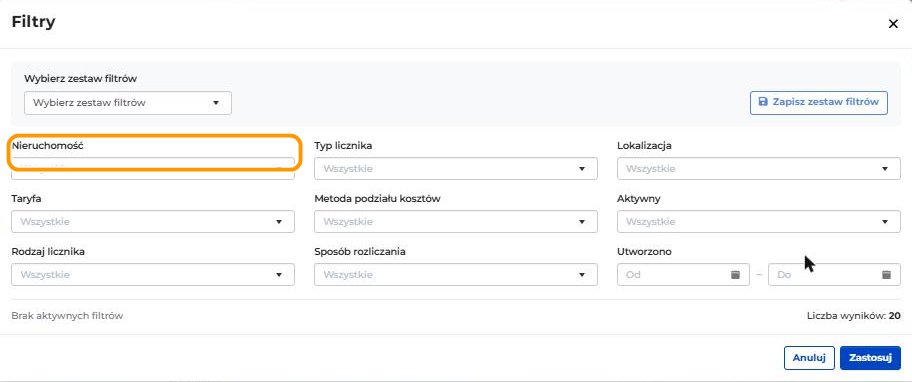
Task: Expand the Lokalizacja dropdown
Action: pos(758,169)
